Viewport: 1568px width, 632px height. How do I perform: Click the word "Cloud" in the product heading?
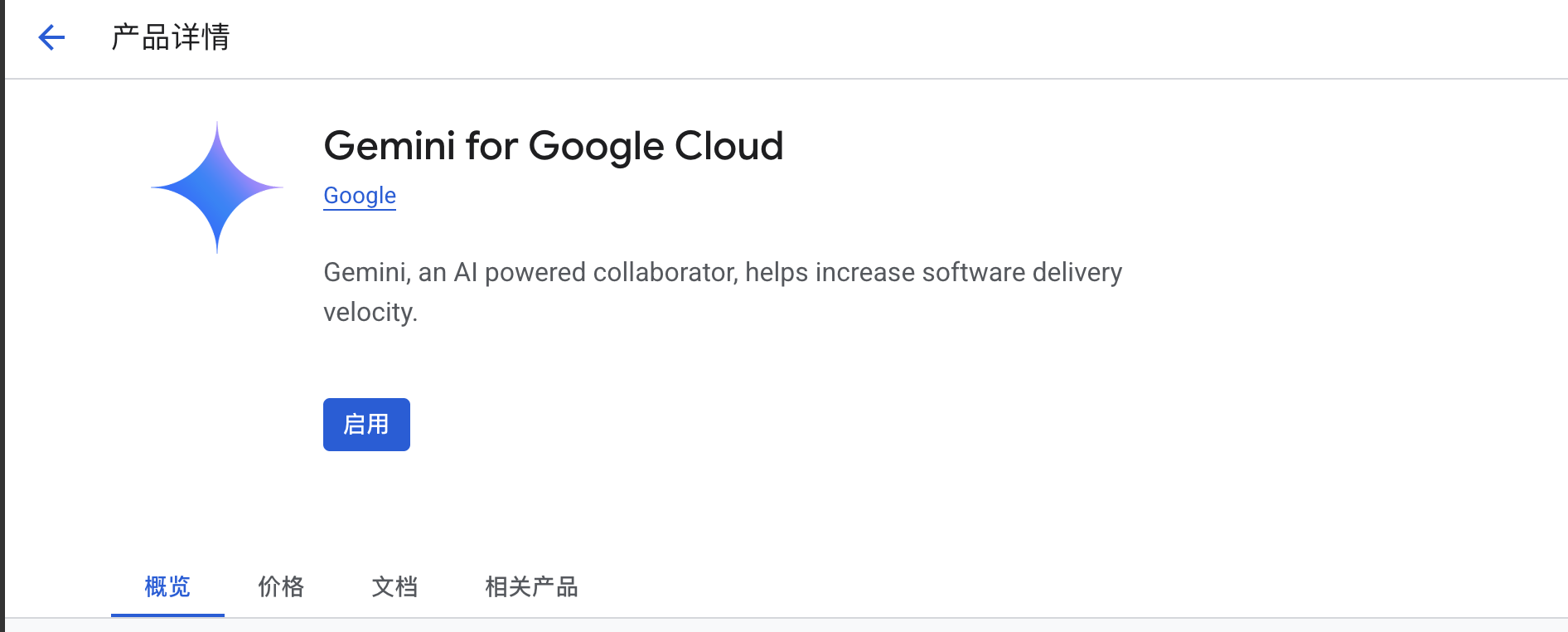tap(728, 146)
